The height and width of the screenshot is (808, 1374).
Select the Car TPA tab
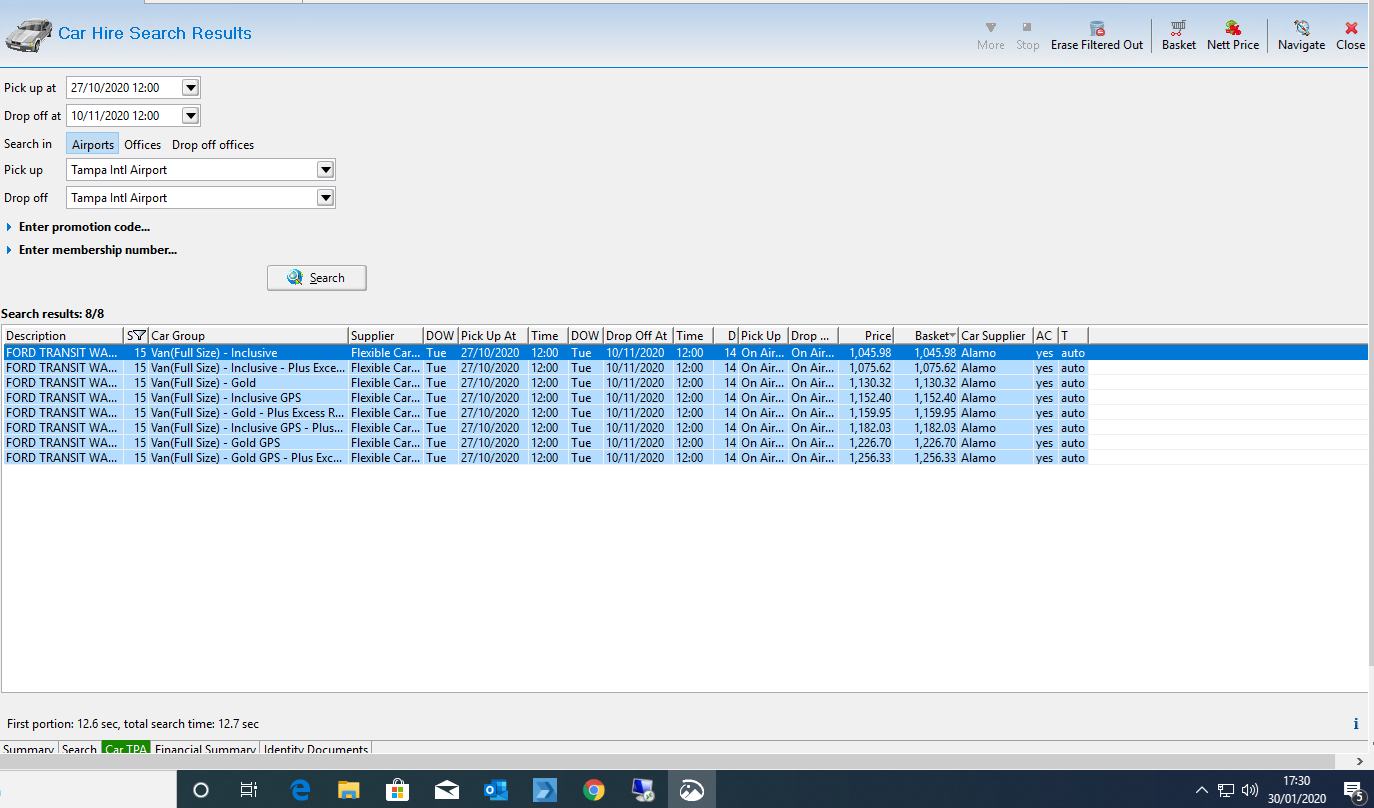click(126, 749)
